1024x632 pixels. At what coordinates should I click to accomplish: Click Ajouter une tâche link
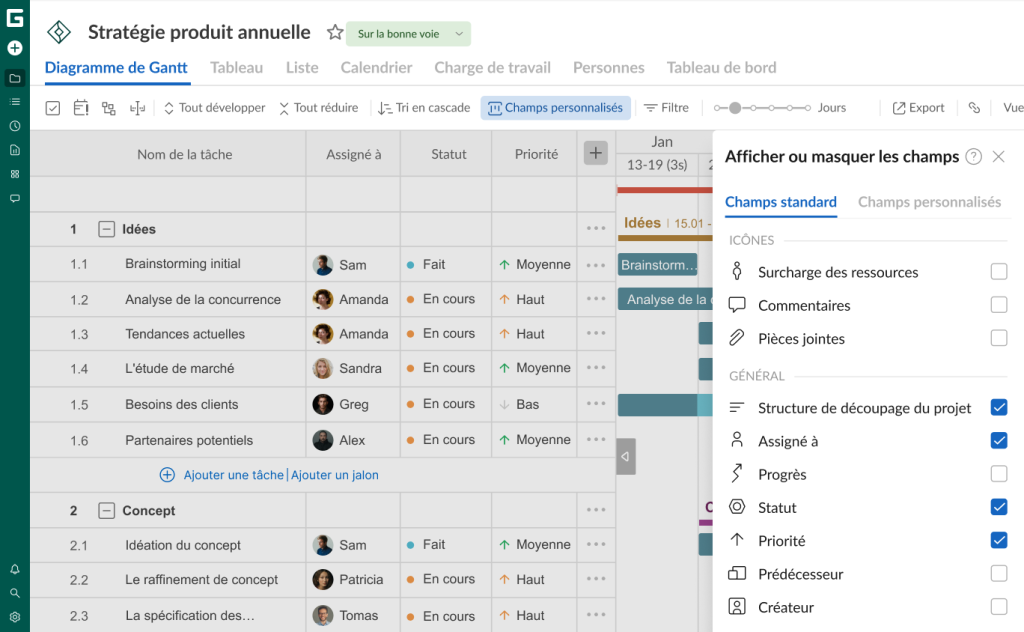[x=233, y=475]
